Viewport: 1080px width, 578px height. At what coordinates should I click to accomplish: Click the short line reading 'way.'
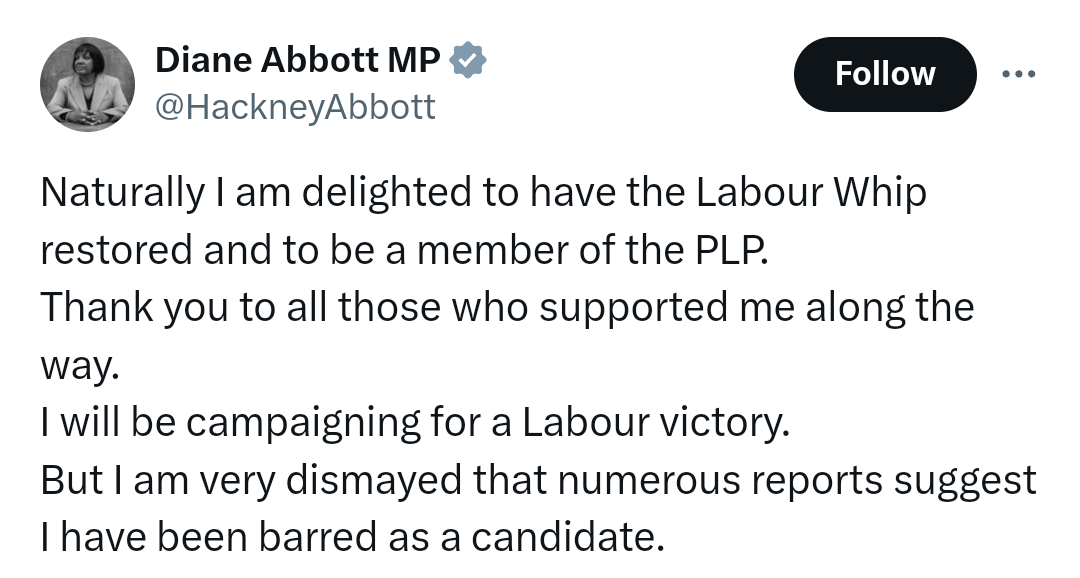81,366
